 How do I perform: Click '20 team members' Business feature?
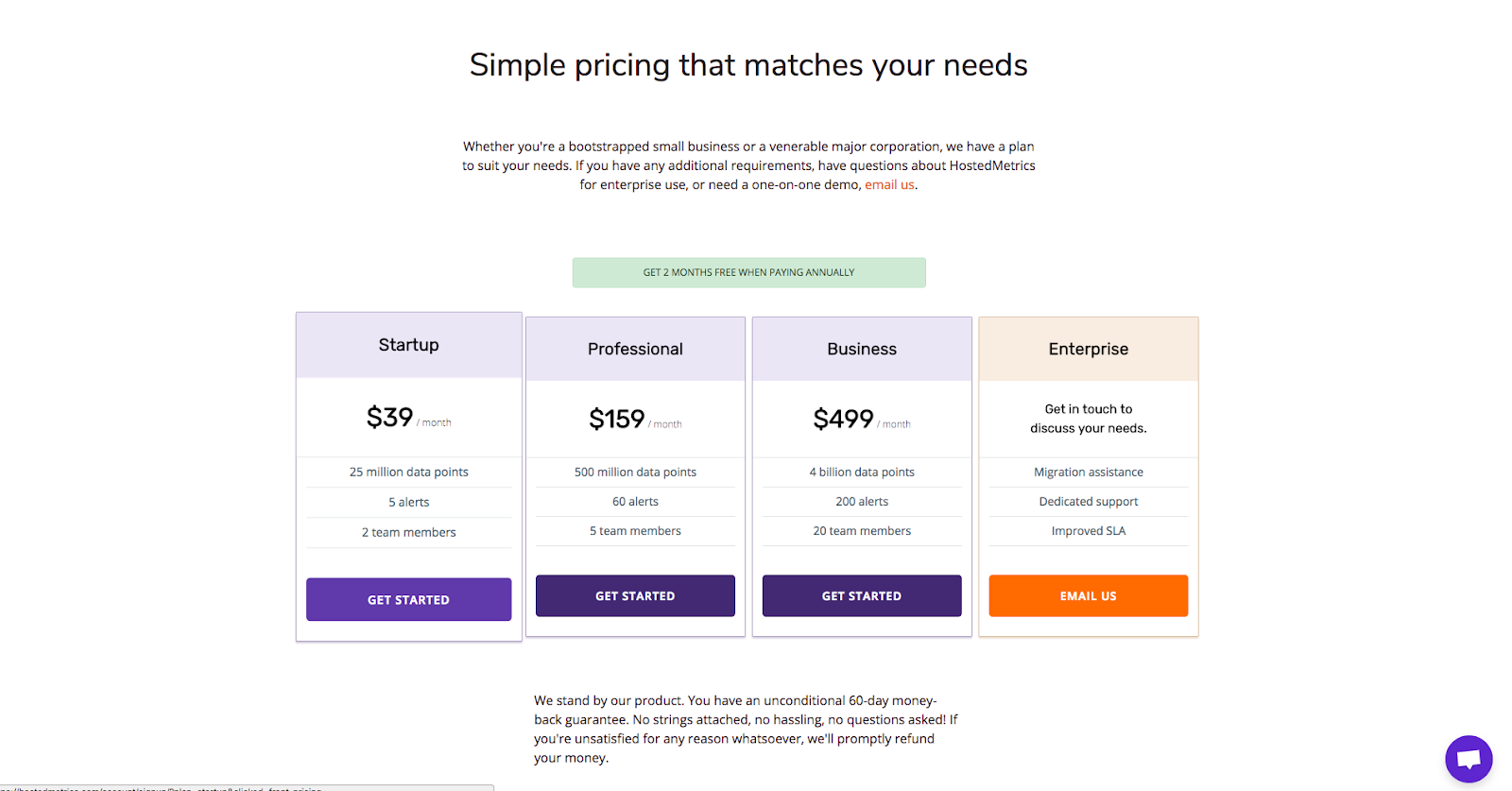click(862, 531)
